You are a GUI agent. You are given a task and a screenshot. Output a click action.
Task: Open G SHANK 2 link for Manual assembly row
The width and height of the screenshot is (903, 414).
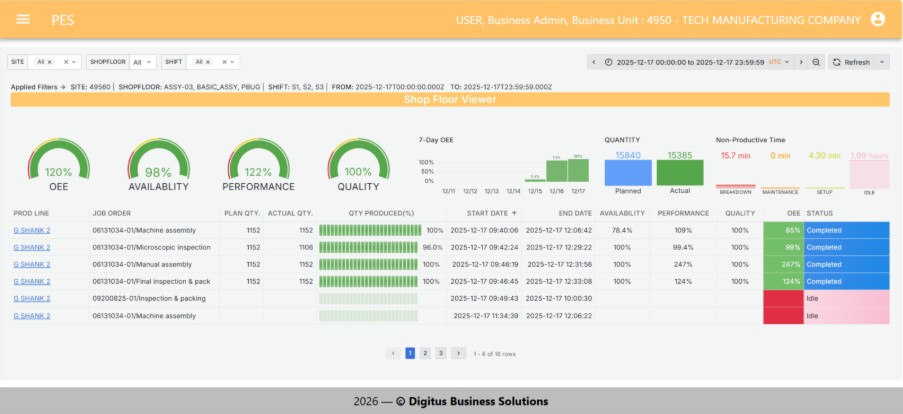click(32, 264)
